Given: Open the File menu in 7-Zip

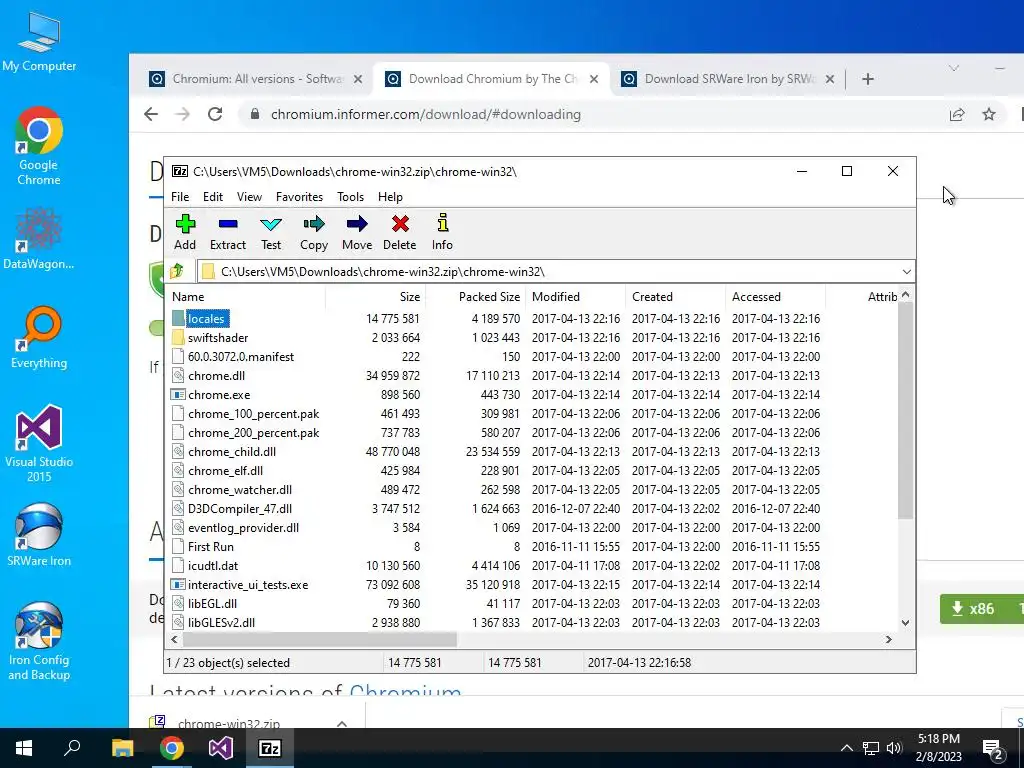Looking at the screenshot, I should (180, 197).
